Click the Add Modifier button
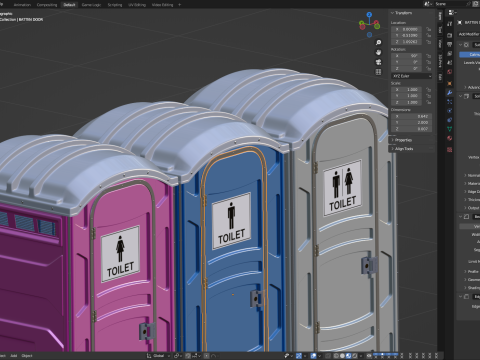Viewport: 480px width, 360px height. (469, 34)
